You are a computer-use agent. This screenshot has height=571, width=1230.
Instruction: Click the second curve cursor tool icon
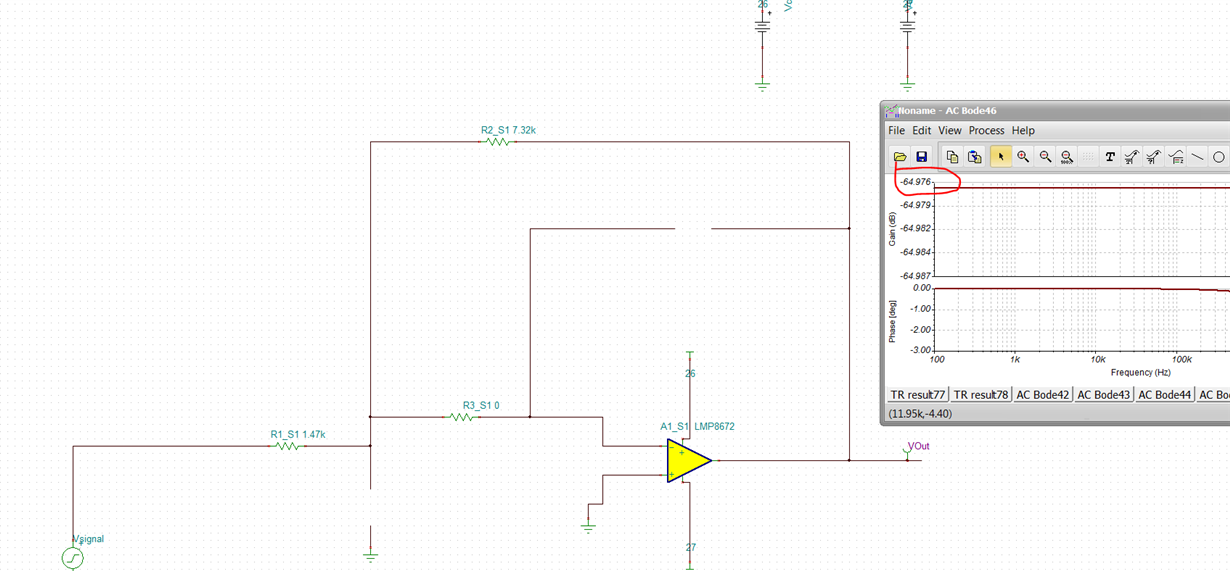pyautogui.click(x=1153, y=157)
